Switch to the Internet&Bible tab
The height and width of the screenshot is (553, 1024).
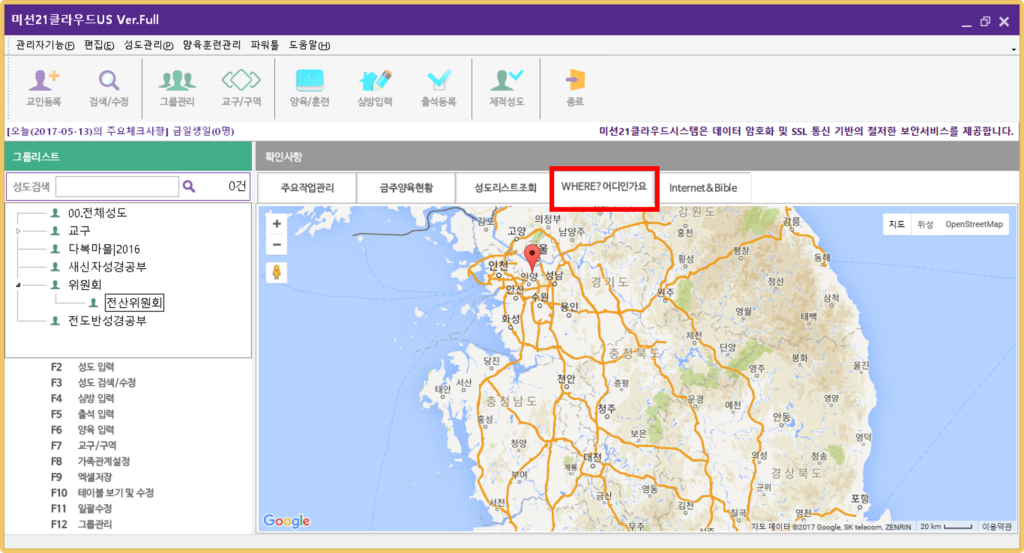click(703, 188)
